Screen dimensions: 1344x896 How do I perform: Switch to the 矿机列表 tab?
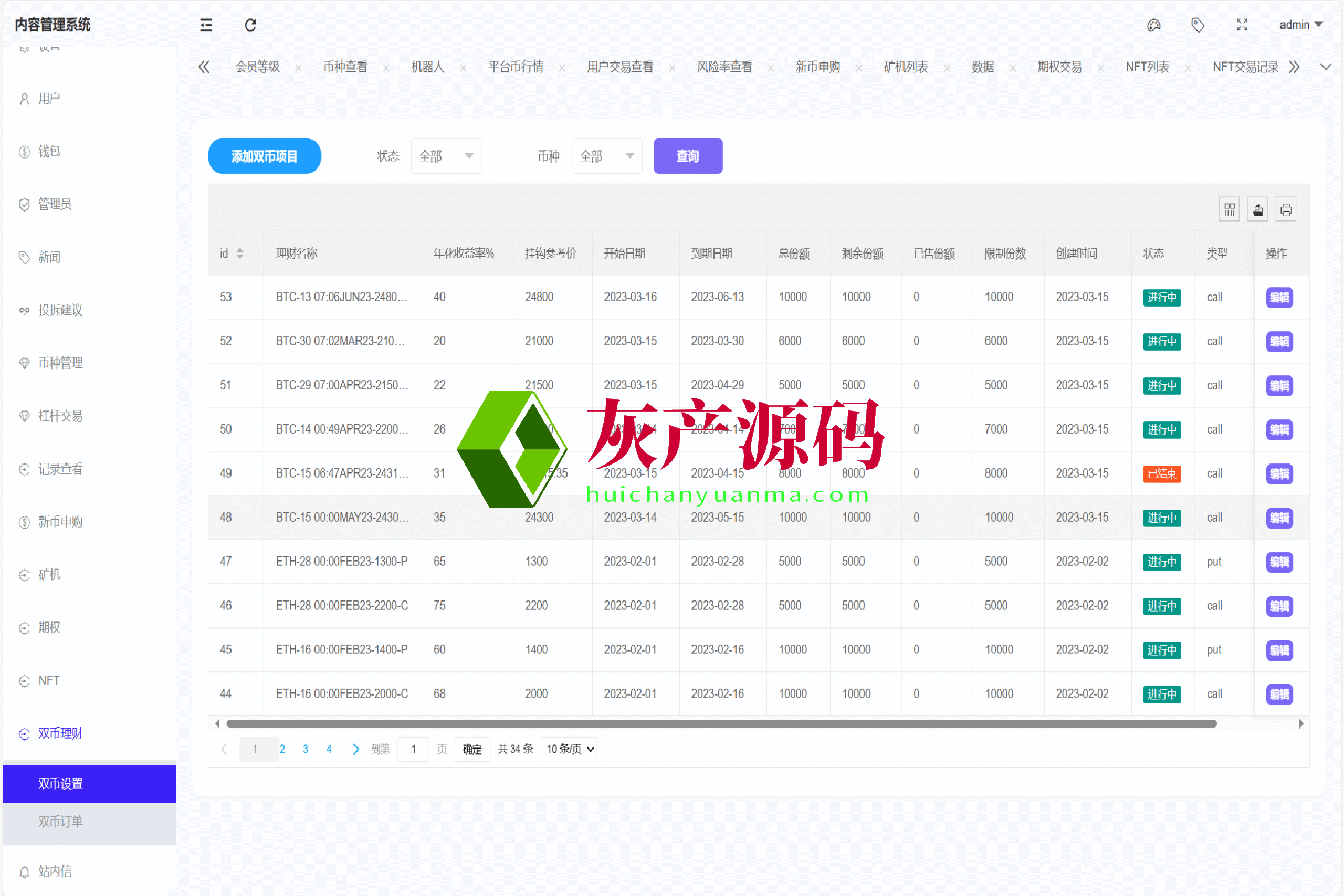point(906,67)
